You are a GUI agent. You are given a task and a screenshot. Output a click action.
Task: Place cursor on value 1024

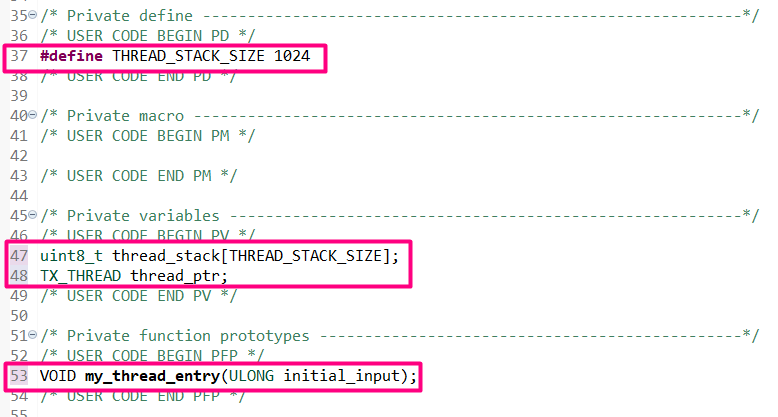point(292,56)
